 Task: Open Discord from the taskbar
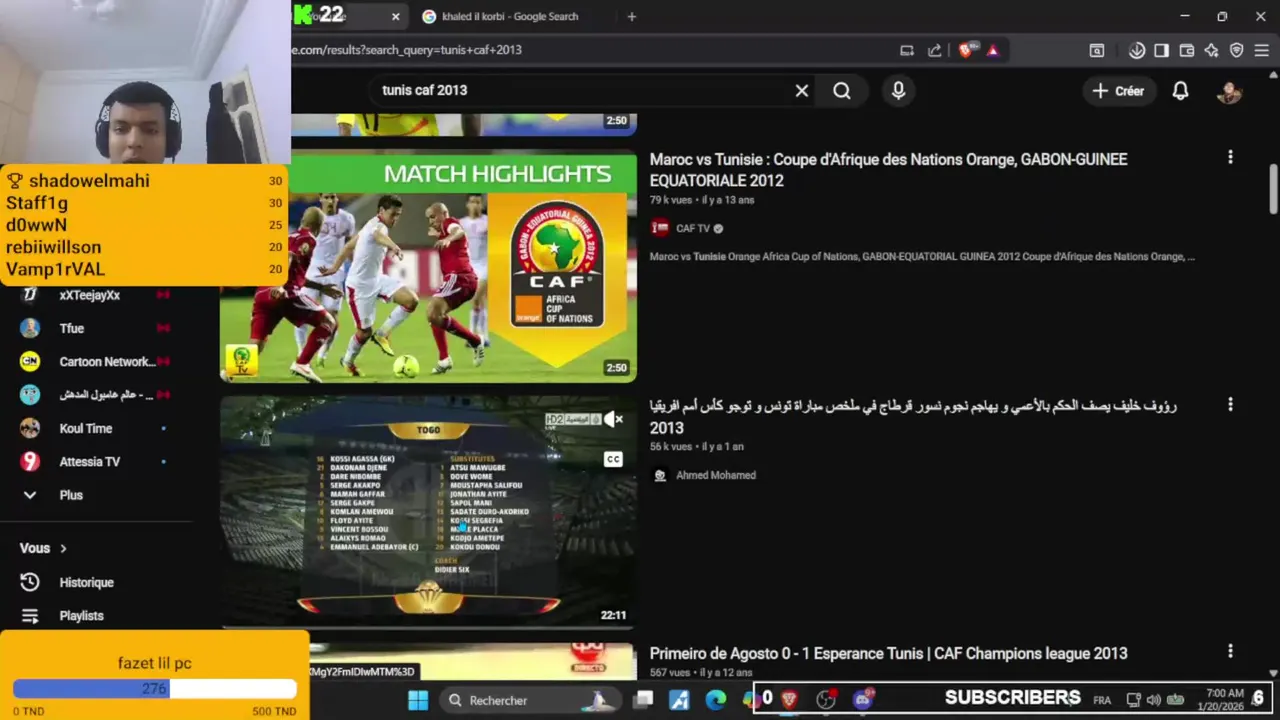click(x=862, y=700)
